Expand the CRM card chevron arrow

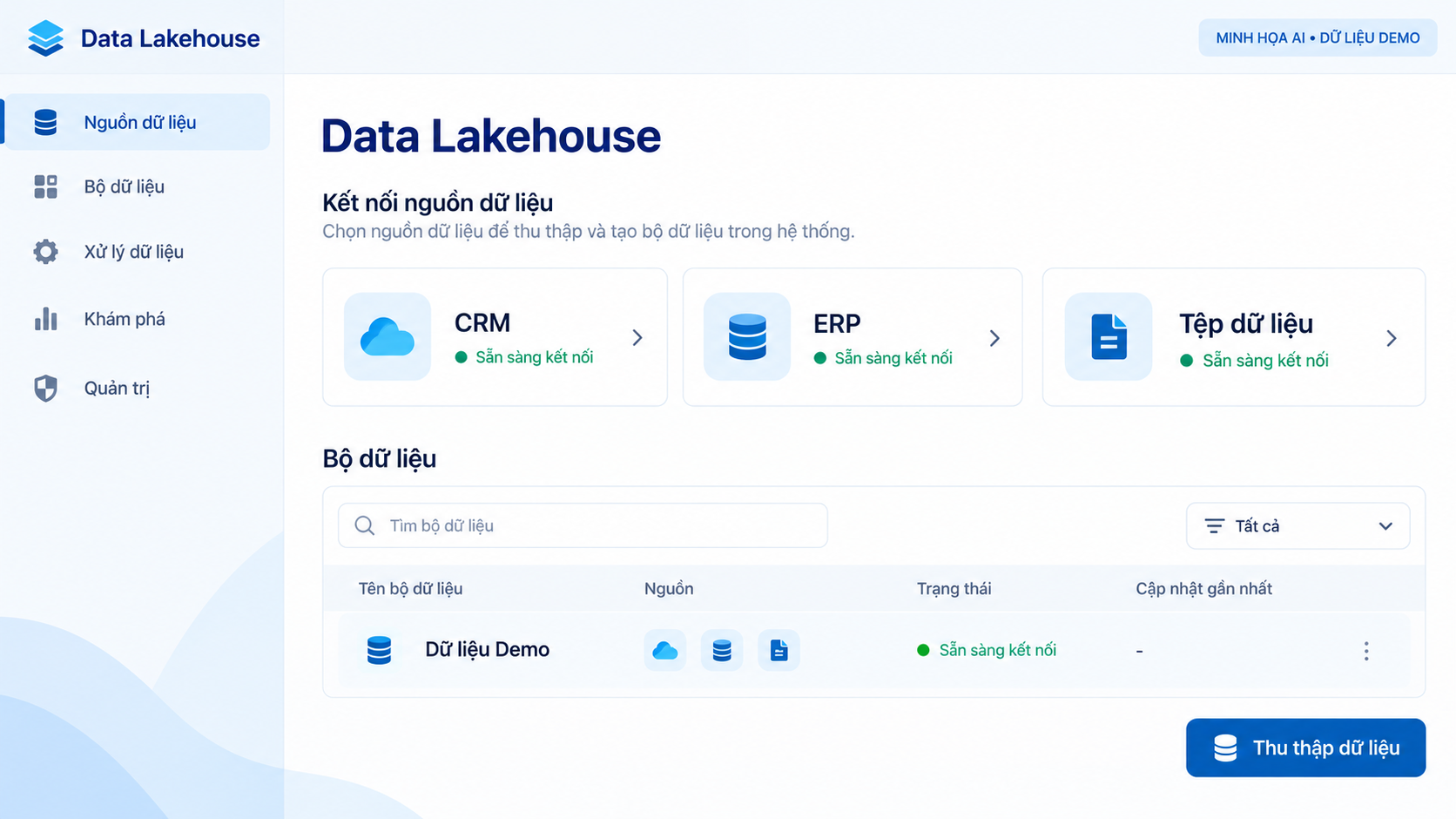(x=637, y=337)
